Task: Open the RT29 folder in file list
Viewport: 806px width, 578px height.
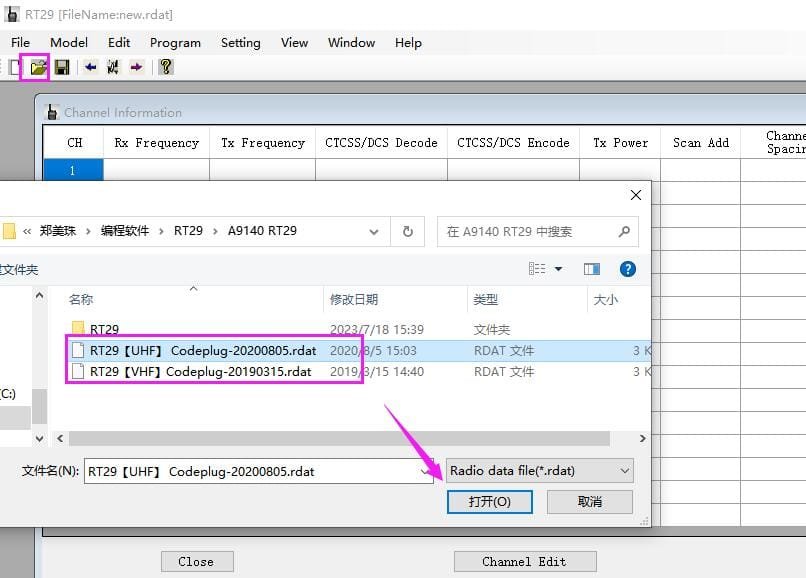Action: (x=104, y=329)
